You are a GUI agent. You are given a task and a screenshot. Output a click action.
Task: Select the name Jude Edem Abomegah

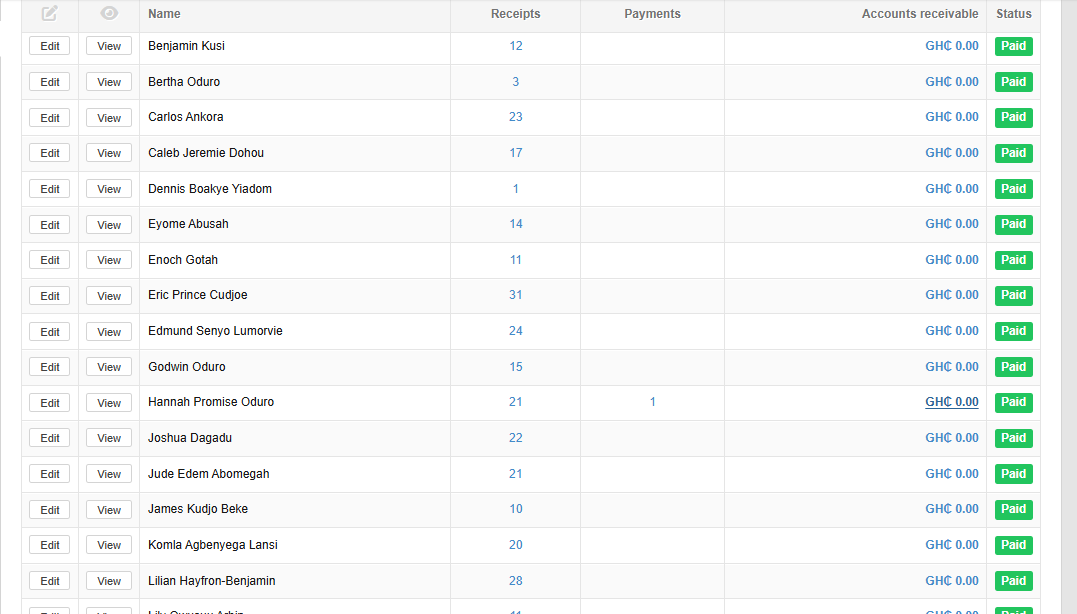click(208, 474)
